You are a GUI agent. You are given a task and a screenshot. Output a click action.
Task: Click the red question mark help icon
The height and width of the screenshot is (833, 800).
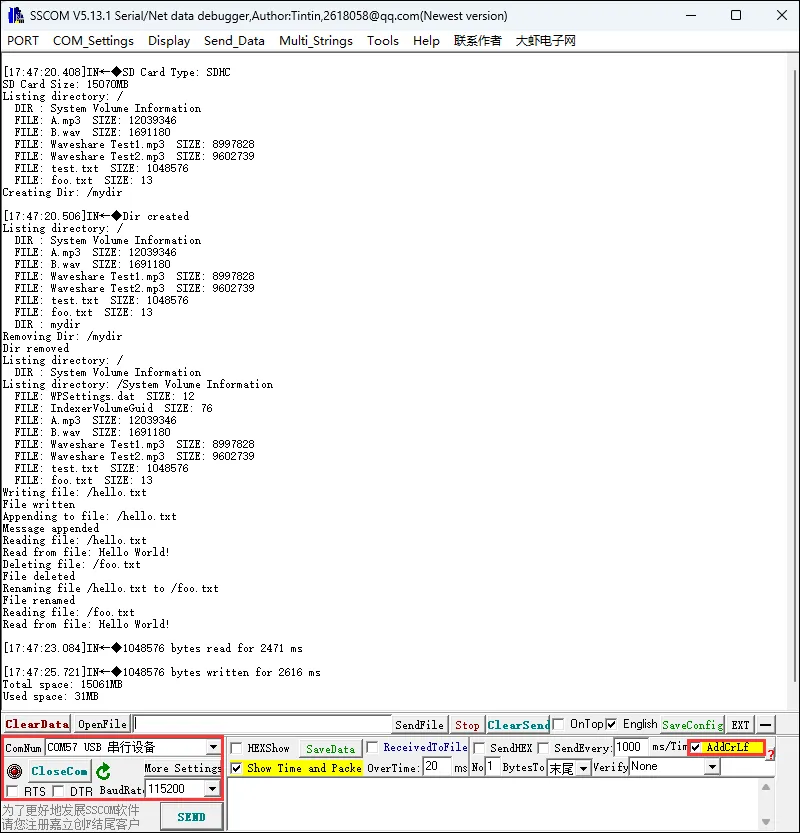770,754
